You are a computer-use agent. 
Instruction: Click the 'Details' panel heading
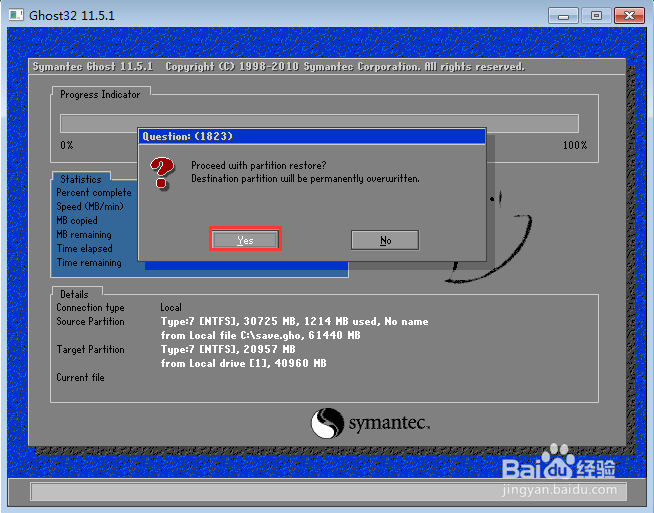tap(74, 294)
